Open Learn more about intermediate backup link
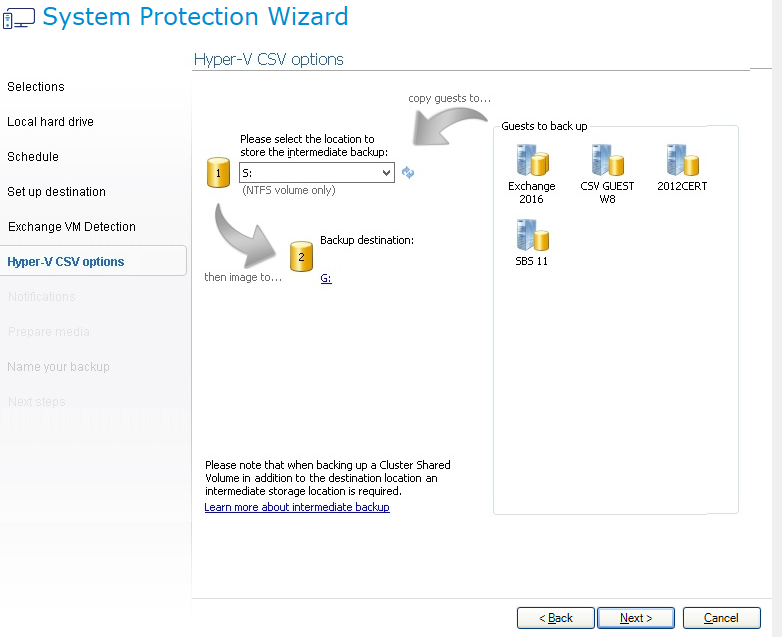782x637 pixels. pos(296,508)
